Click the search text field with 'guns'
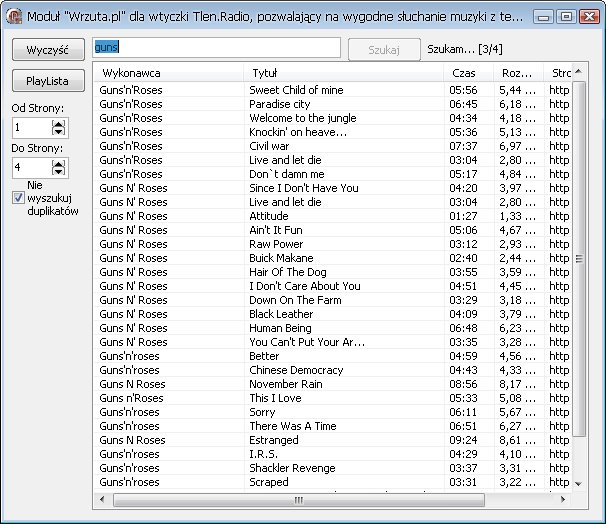 pyautogui.click(x=215, y=49)
